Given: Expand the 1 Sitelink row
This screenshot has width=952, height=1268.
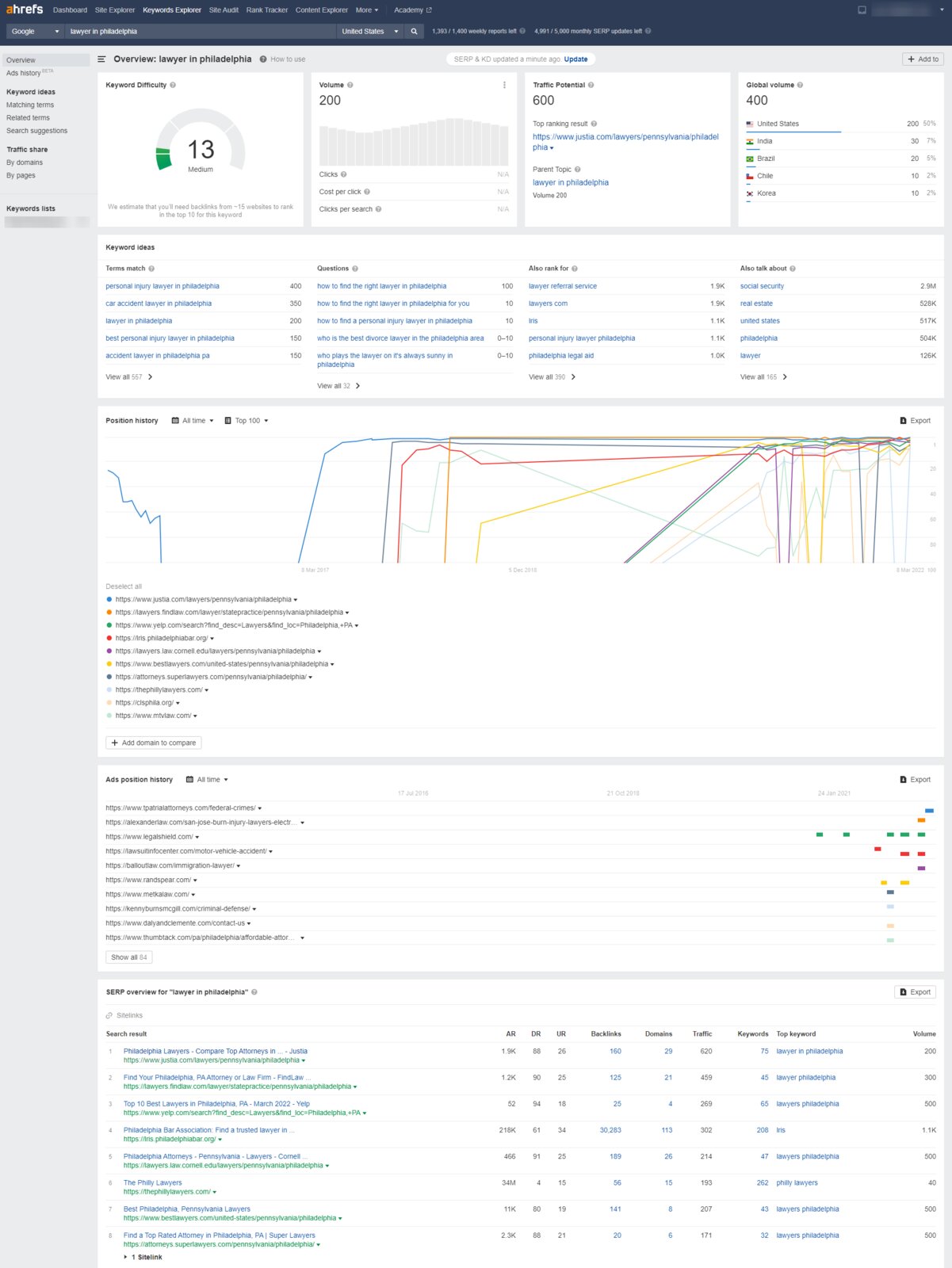Looking at the screenshot, I should (x=143, y=1257).
